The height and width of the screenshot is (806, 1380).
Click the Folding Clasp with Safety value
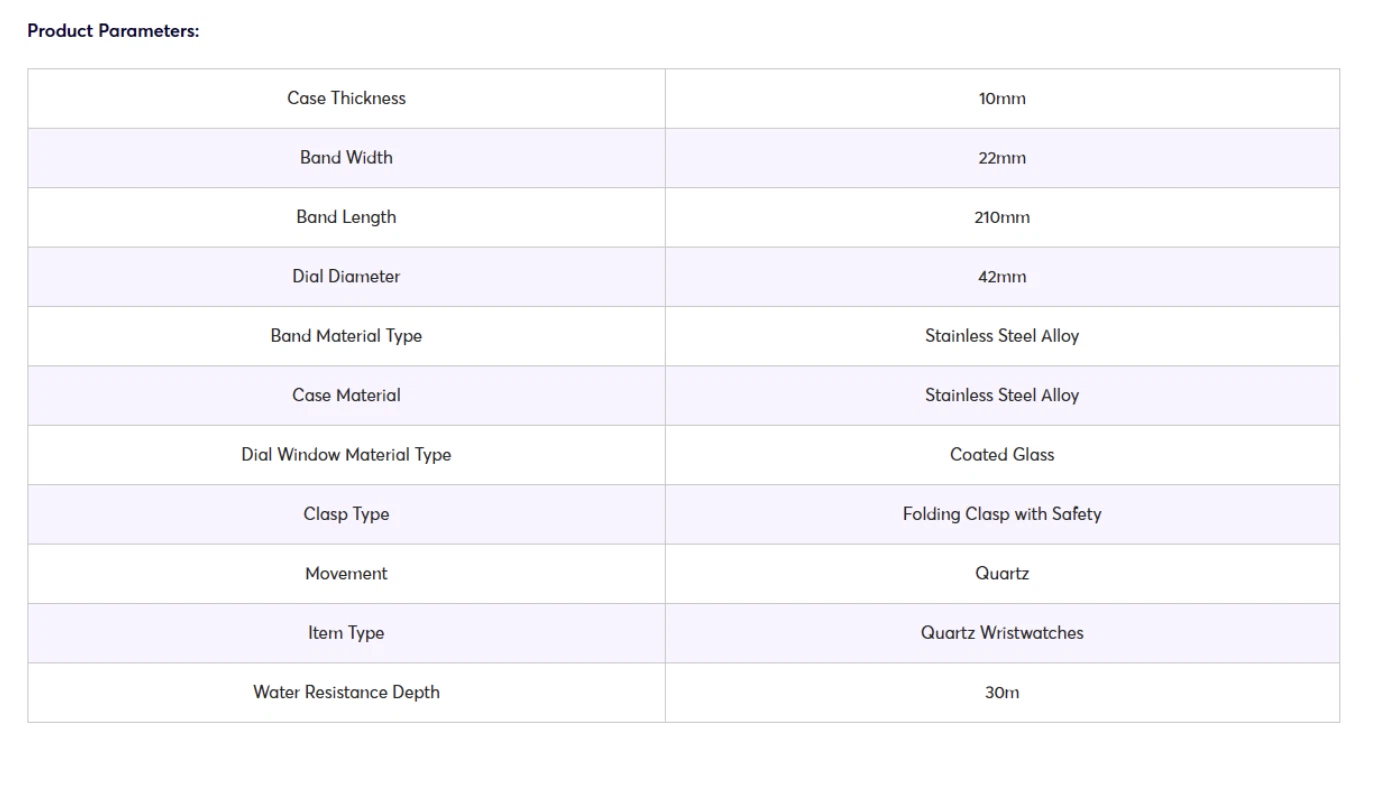(1002, 514)
